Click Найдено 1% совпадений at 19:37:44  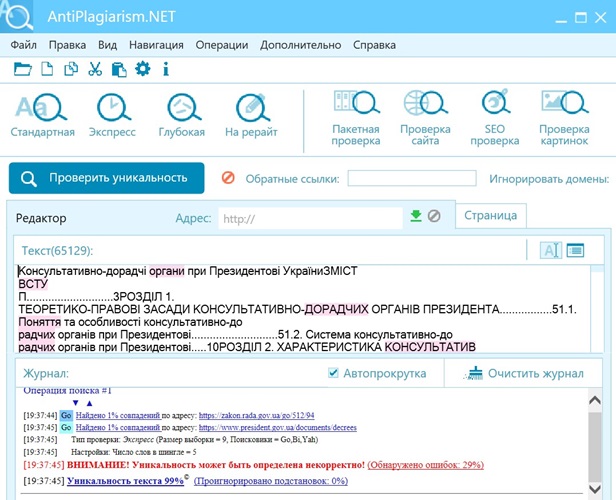point(118,415)
